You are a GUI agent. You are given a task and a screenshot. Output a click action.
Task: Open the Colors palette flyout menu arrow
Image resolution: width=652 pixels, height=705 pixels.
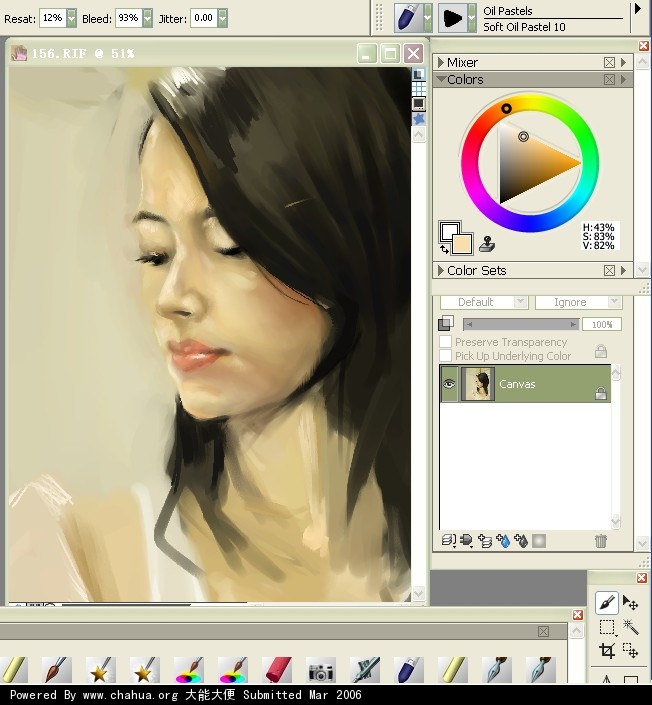[624, 80]
